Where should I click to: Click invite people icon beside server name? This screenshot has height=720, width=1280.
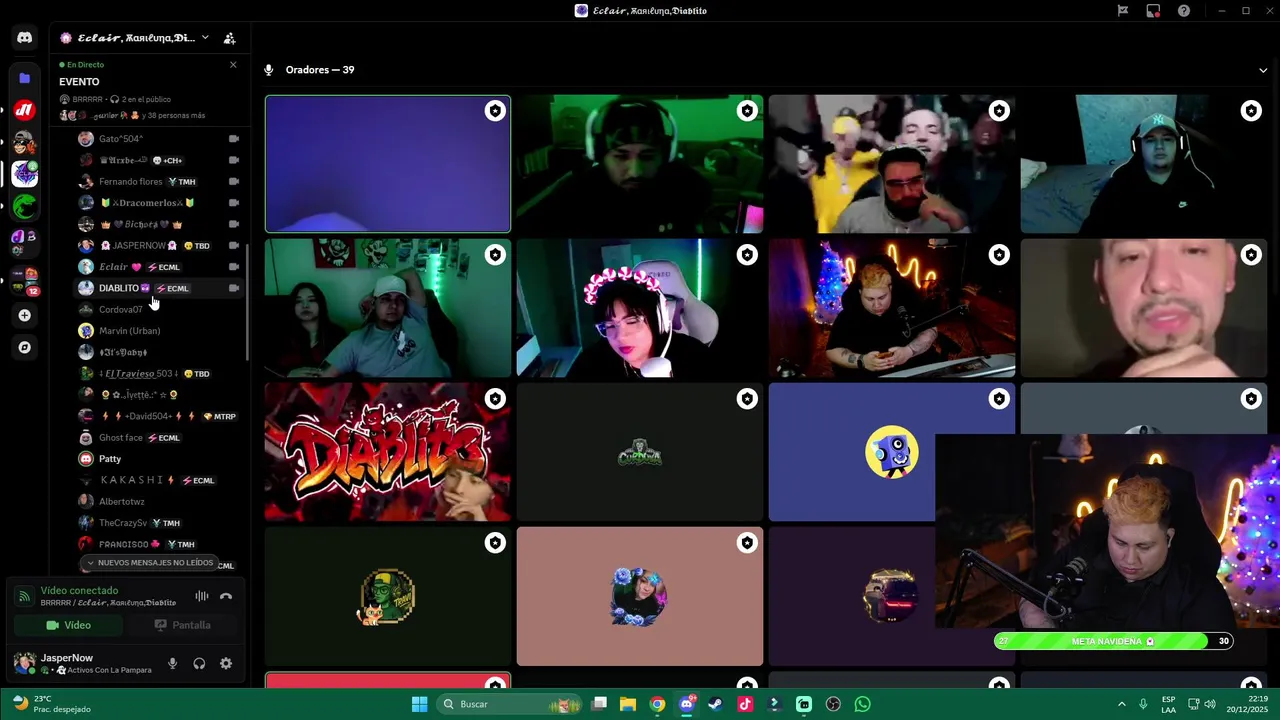click(x=229, y=38)
